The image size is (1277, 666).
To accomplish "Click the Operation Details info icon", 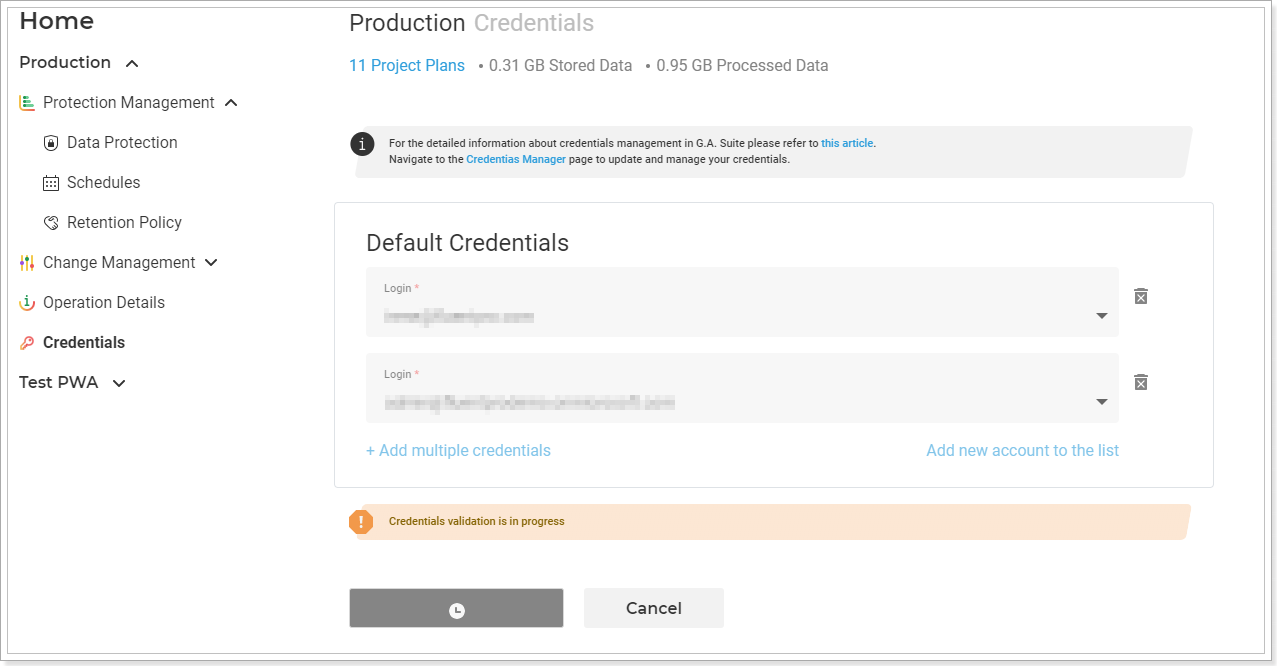I will 27,303.
